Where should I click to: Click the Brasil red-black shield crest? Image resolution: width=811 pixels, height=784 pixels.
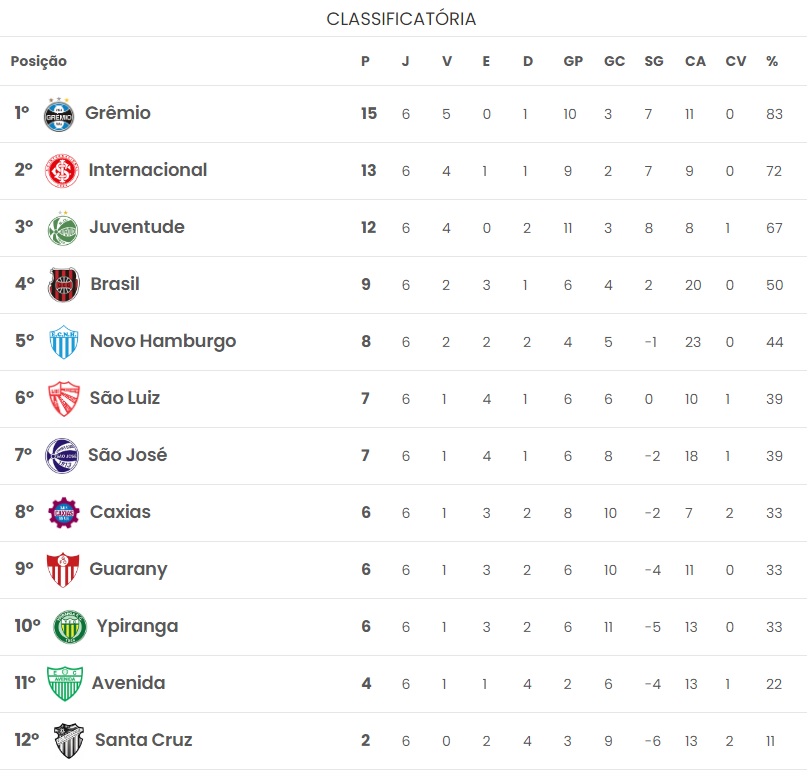(64, 284)
